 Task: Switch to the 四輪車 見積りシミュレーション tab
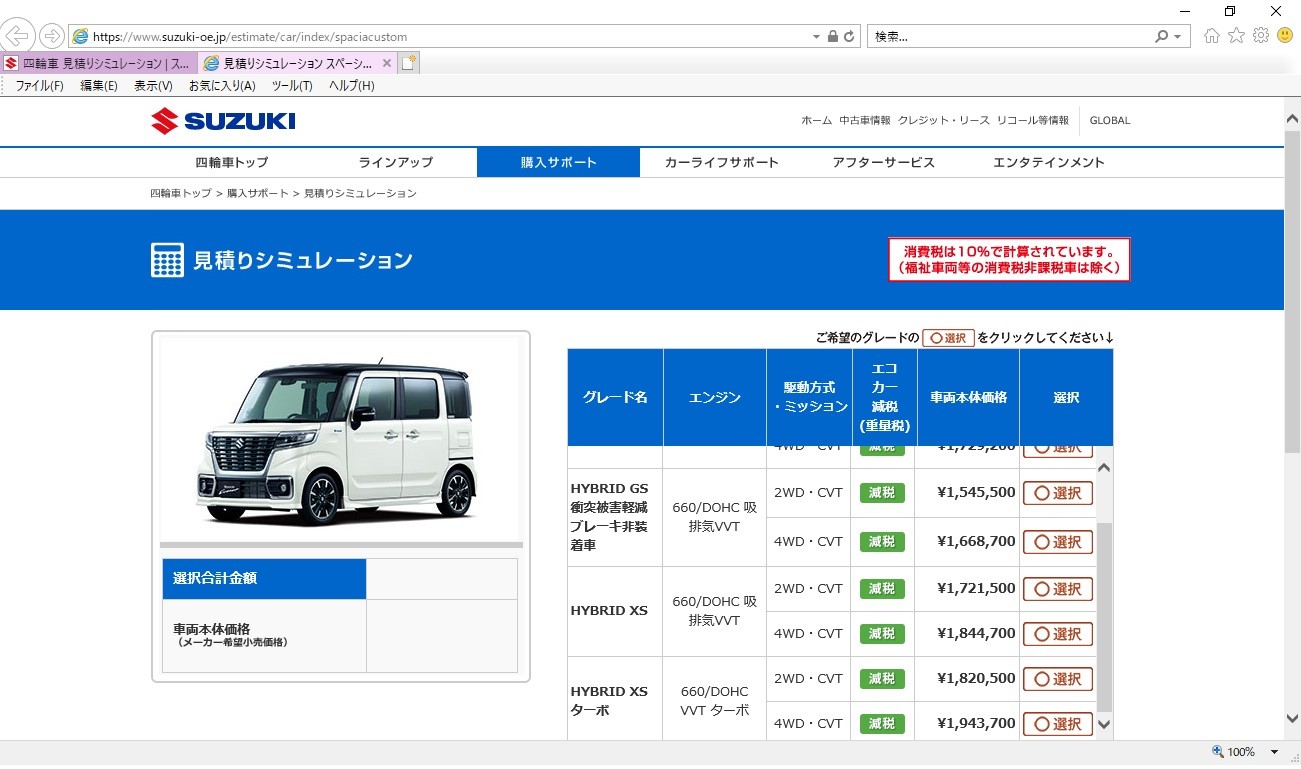99,63
